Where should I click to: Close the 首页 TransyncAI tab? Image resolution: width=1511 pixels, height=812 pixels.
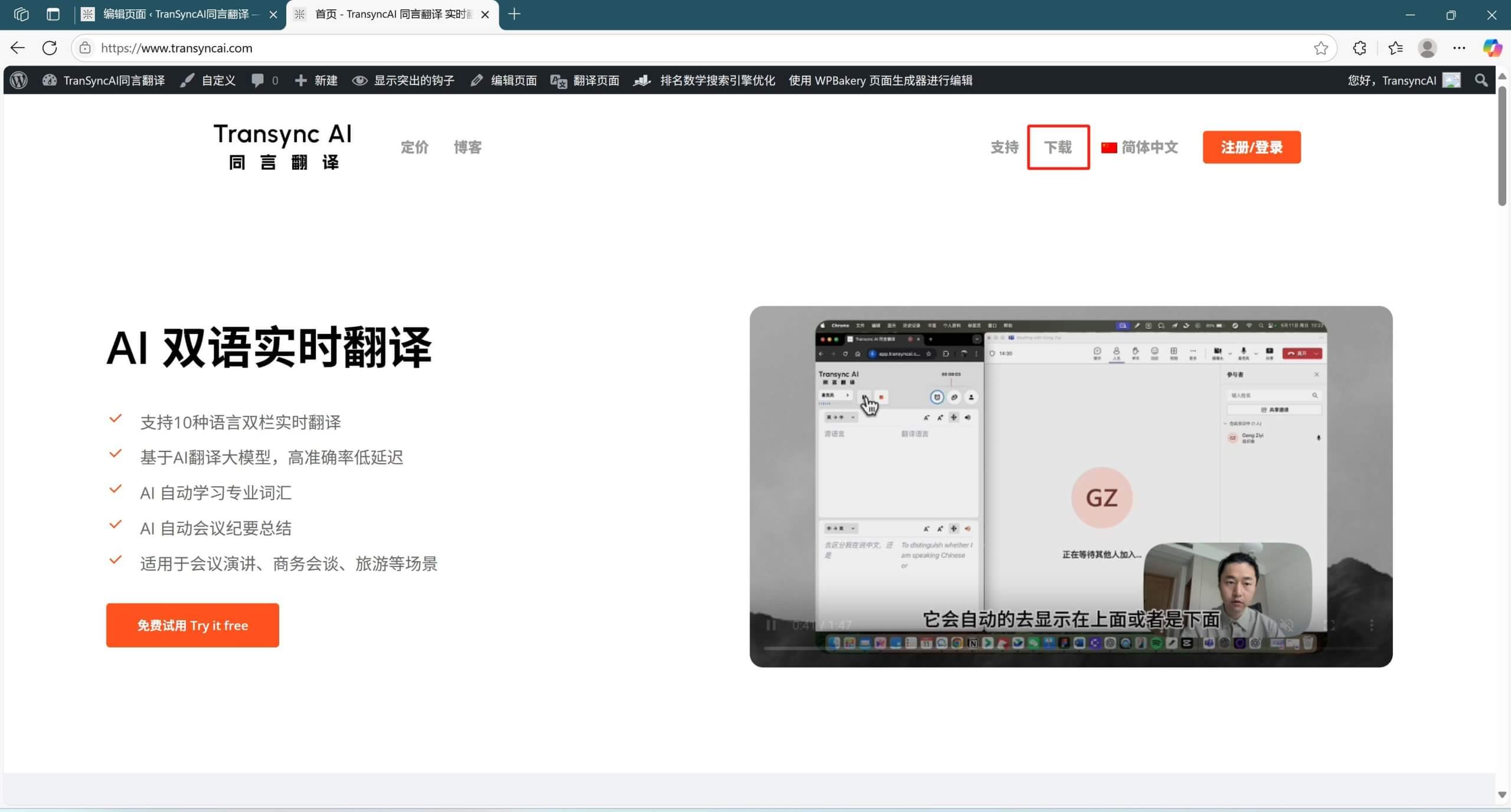tap(485, 15)
